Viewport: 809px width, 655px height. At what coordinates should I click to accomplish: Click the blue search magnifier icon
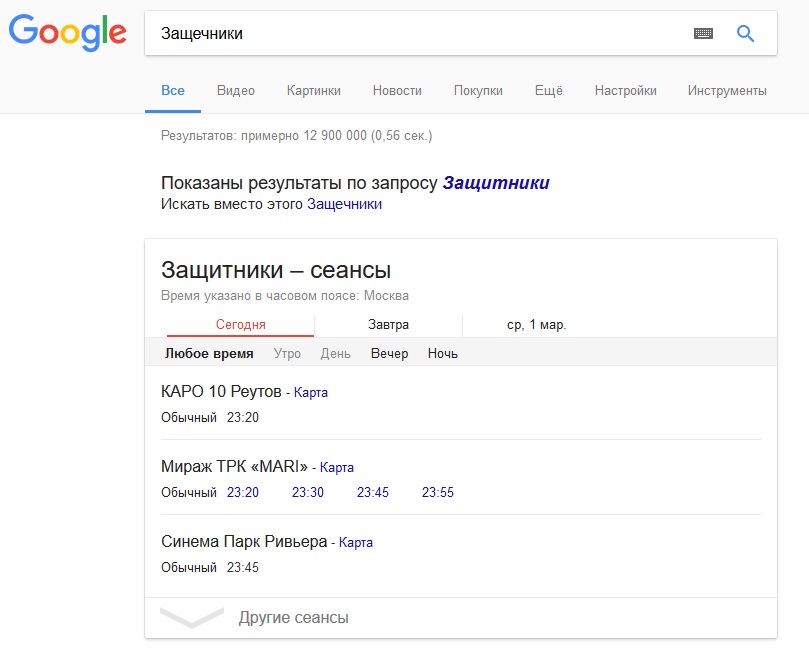tap(745, 34)
